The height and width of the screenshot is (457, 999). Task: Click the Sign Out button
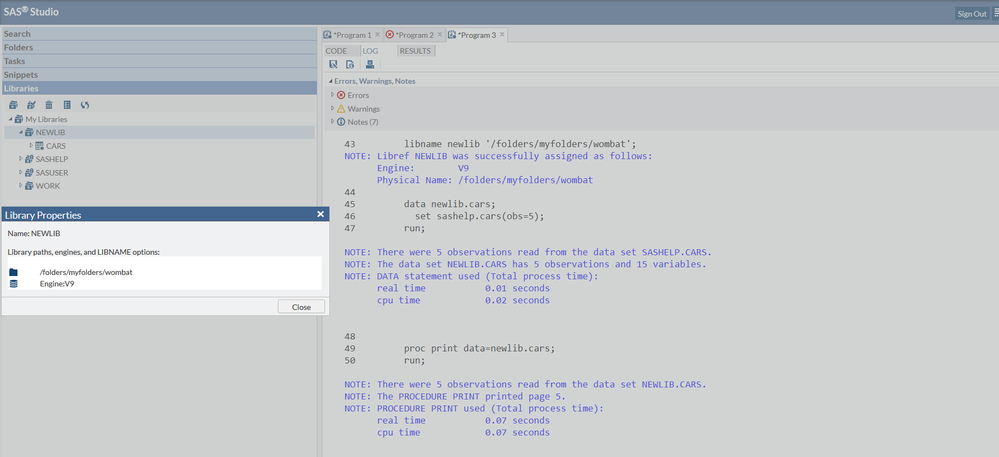pos(971,13)
